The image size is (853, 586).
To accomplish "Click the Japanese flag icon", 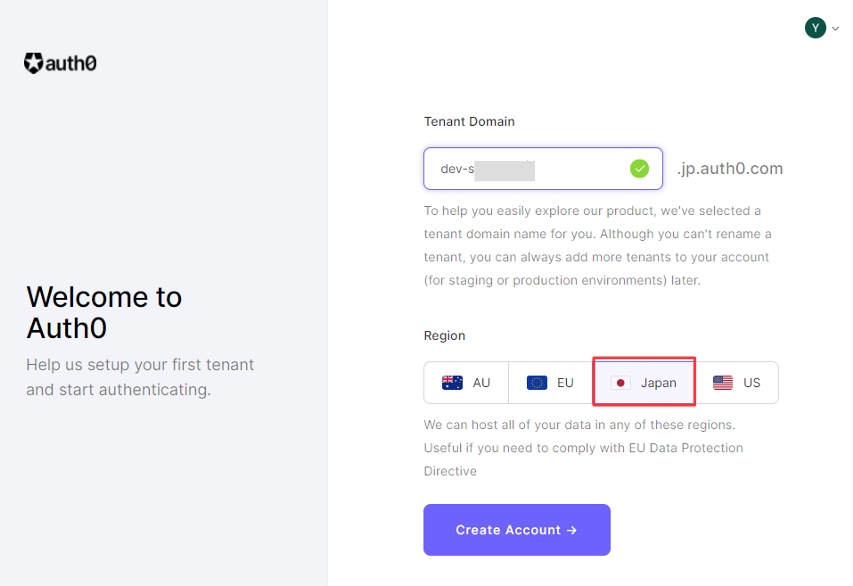I will (621, 383).
